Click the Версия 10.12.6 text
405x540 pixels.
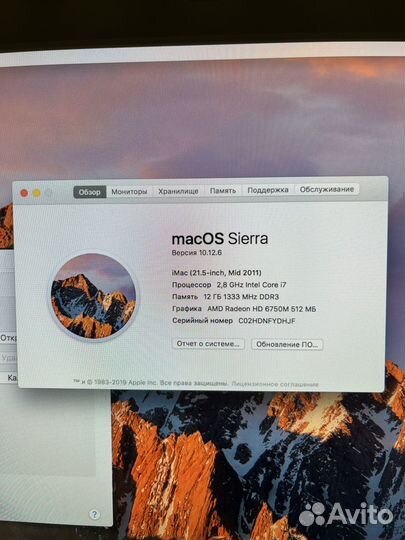197,253
